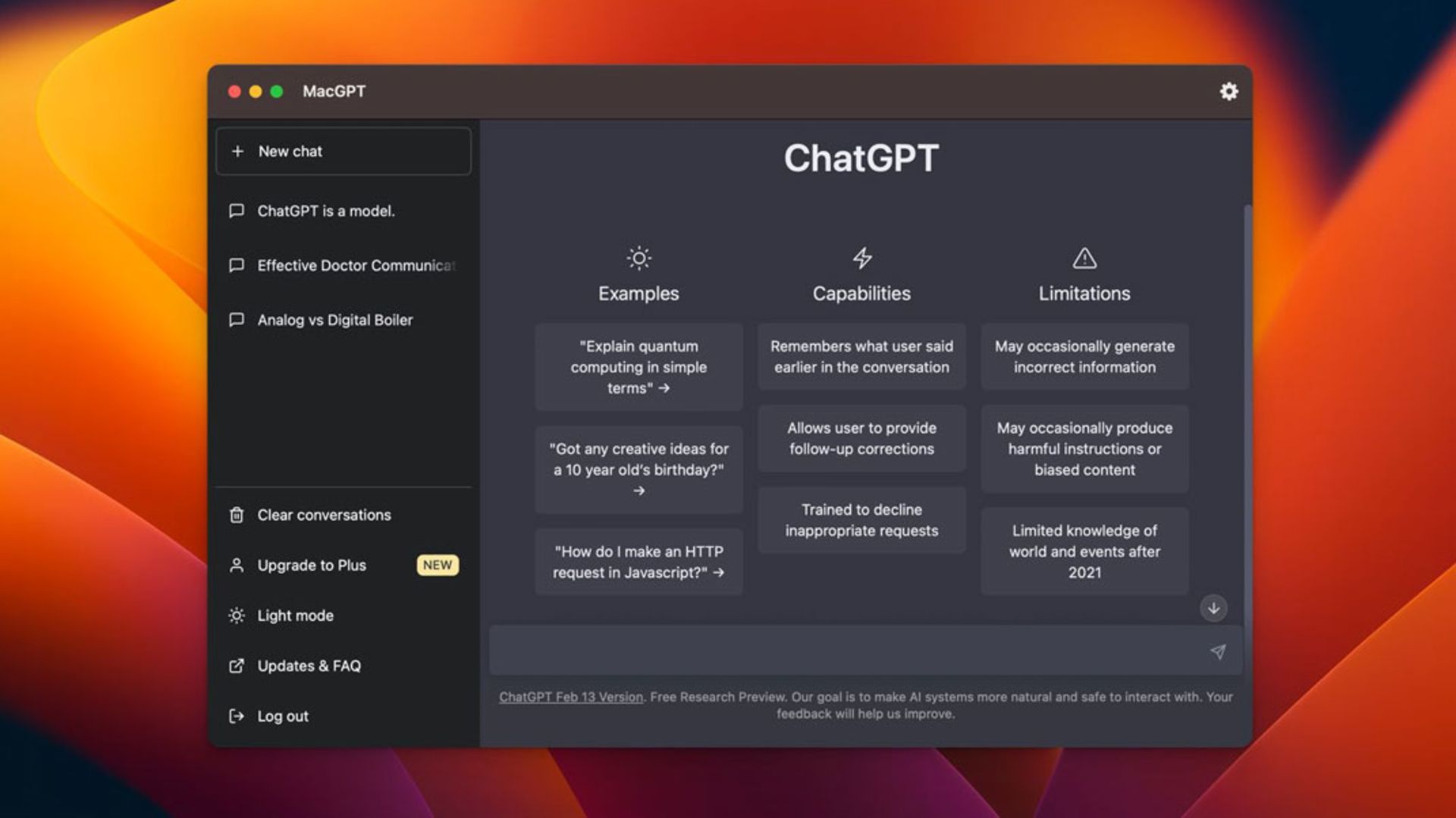Screen dimensions: 1456x818
Task: Click the trash icon for Clear conversations
Action: coord(237,515)
